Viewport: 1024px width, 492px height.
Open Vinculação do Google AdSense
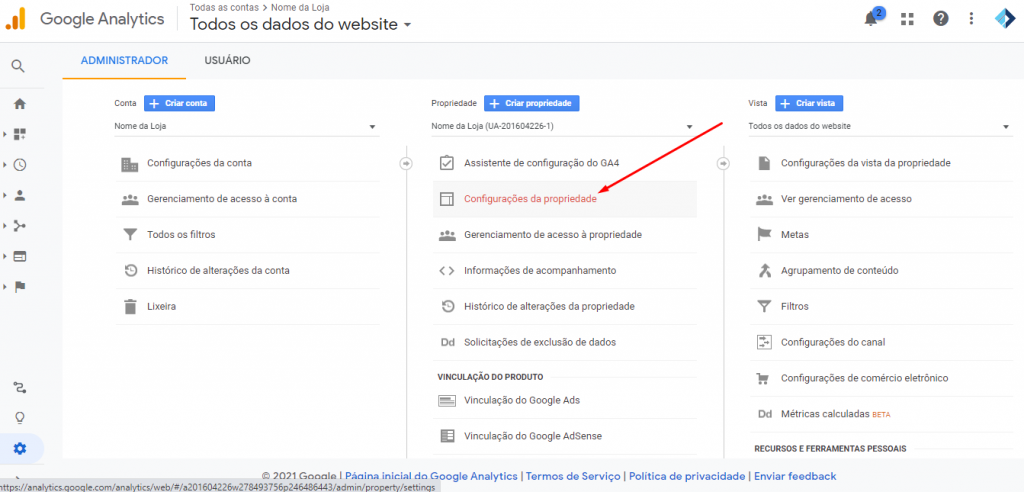click(565, 436)
